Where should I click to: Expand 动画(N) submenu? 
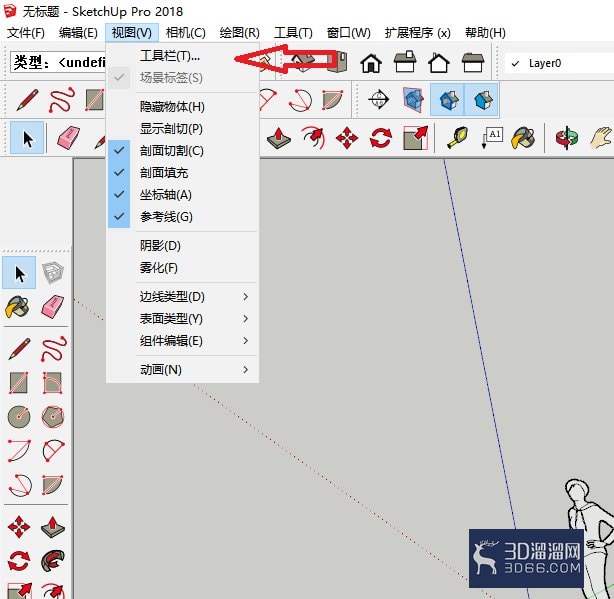(x=182, y=370)
